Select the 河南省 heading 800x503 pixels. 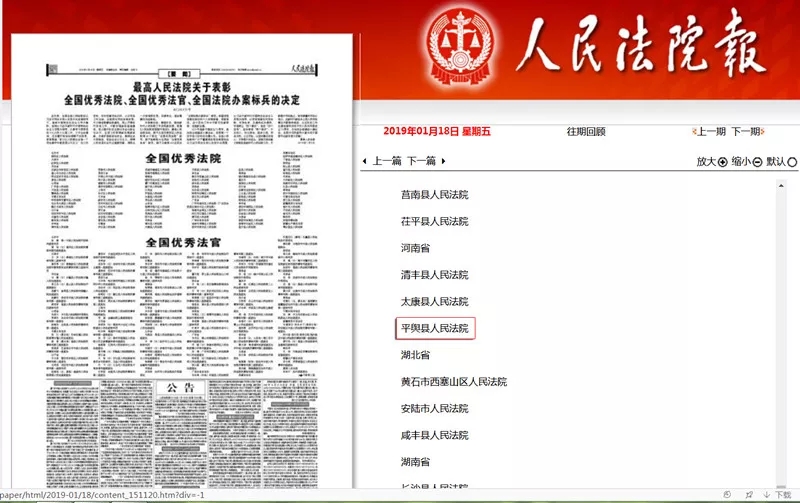(415, 248)
